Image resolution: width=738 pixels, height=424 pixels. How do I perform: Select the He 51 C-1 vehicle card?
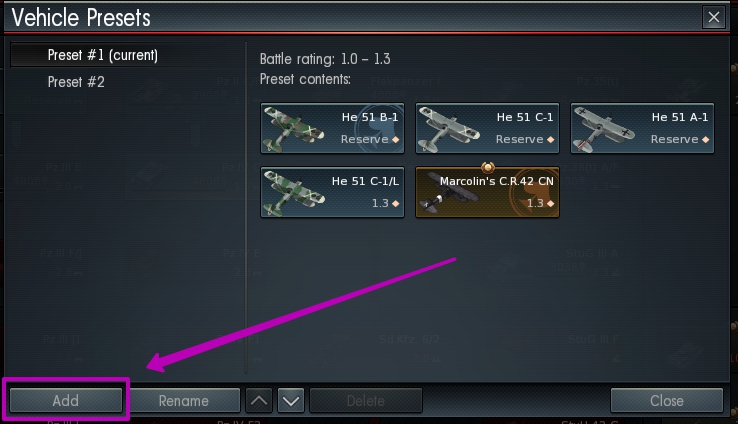pos(487,128)
